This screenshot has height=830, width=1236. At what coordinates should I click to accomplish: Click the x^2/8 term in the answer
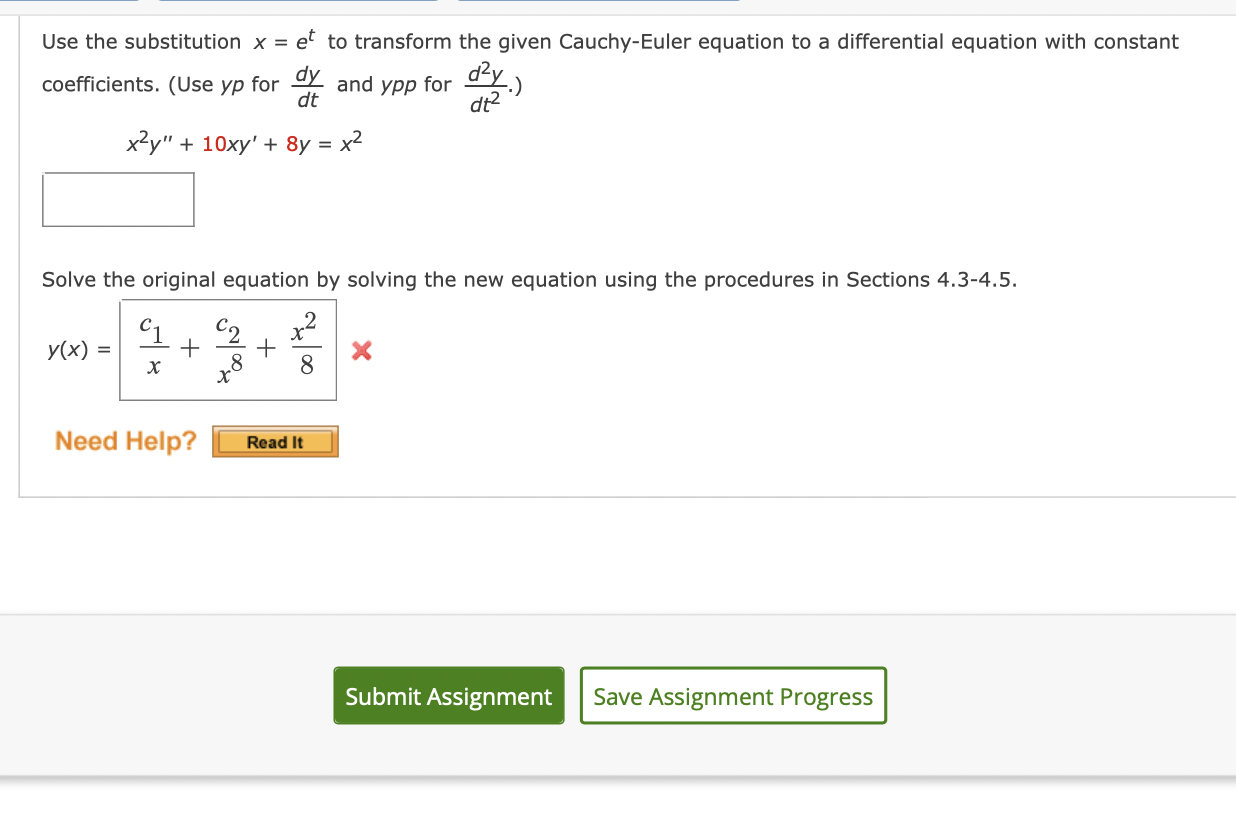[306, 348]
